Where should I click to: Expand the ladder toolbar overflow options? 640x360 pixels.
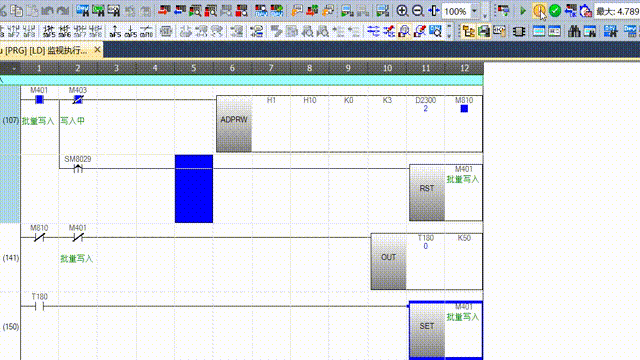pyautogui.click(x=449, y=31)
